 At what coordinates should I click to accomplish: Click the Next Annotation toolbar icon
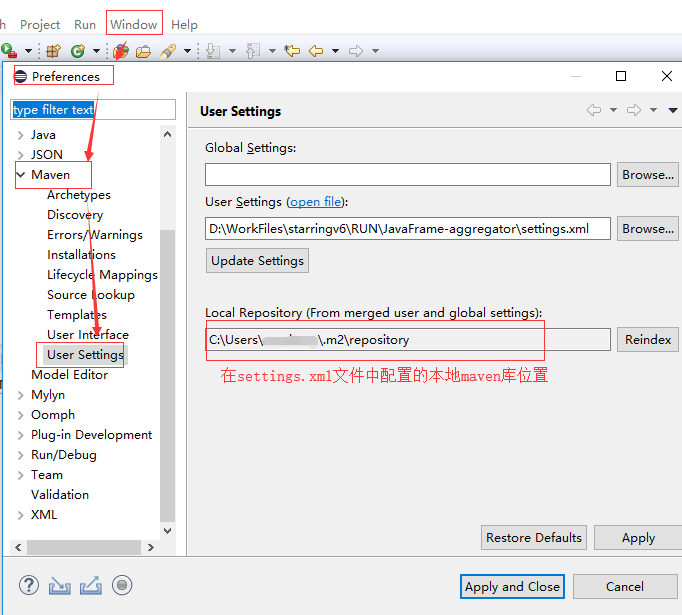pyautogui.click(x=213, y=51)
